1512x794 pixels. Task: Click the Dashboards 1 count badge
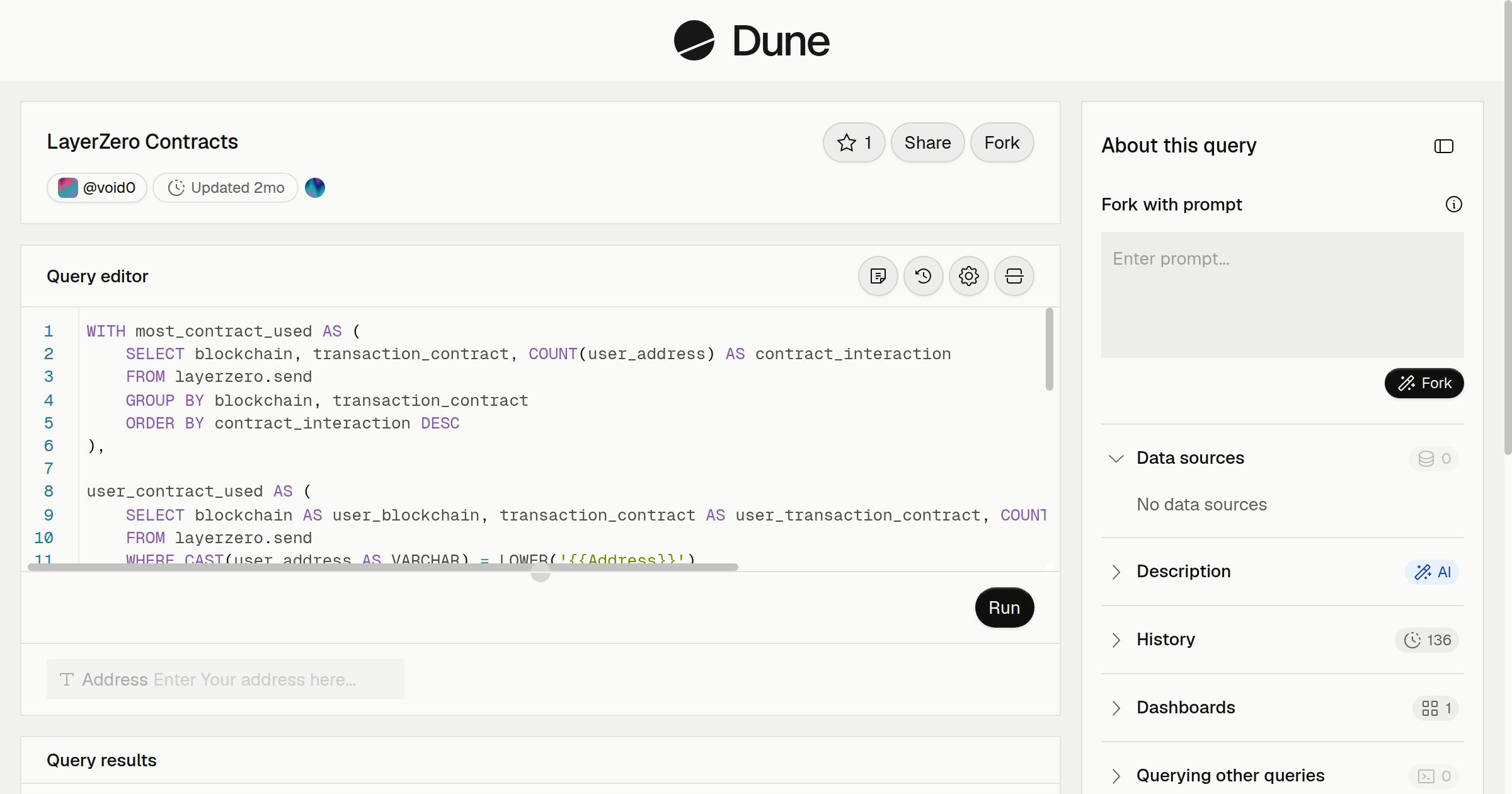click(1436, 708)
